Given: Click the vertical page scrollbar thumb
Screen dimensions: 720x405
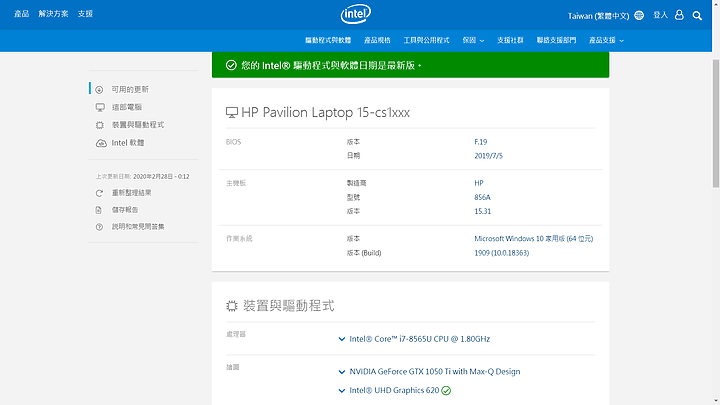Looking at the screenshot, I should [x=715, y=123].
